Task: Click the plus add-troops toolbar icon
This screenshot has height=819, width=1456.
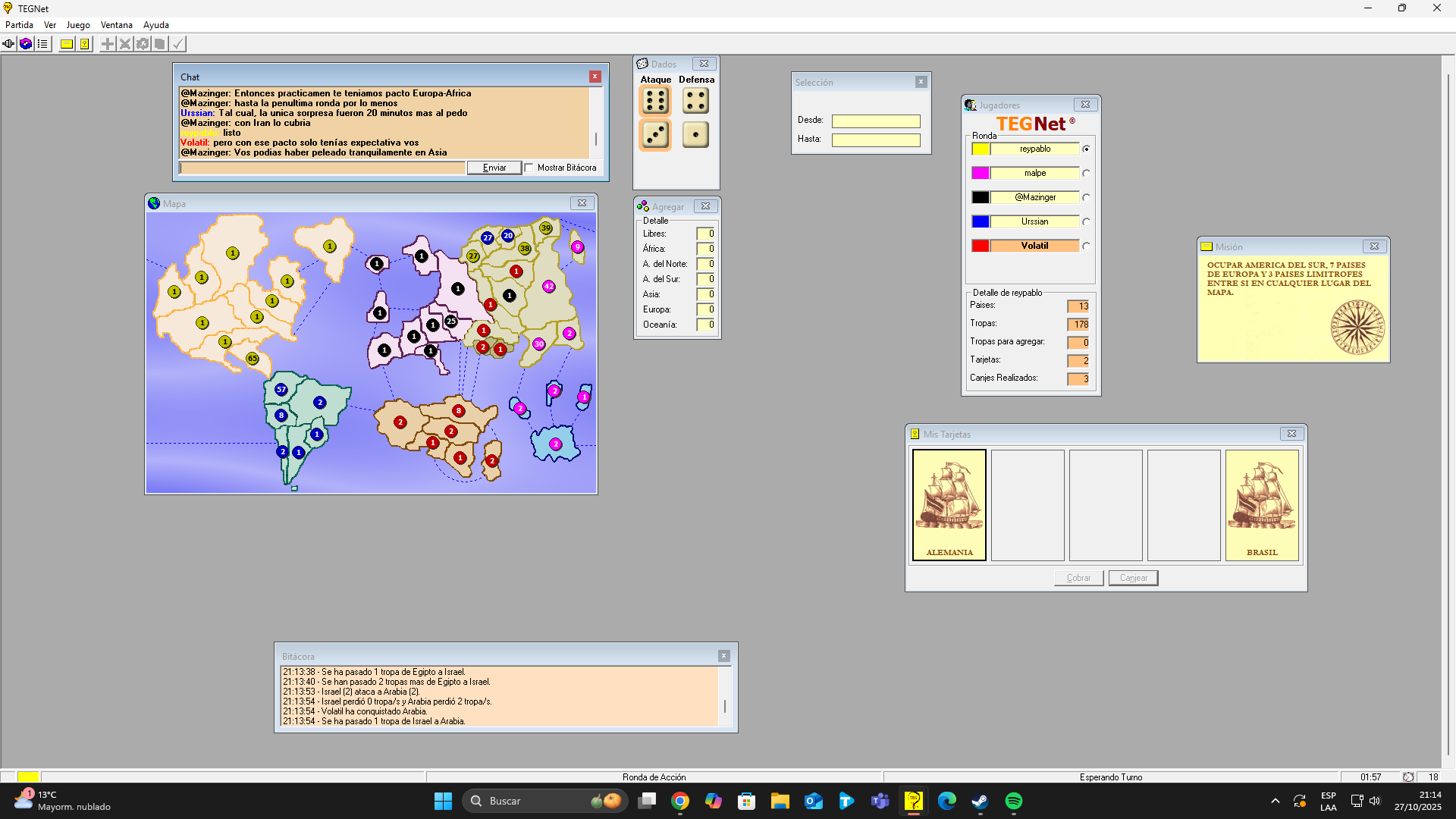Action: tap(108, 44)
